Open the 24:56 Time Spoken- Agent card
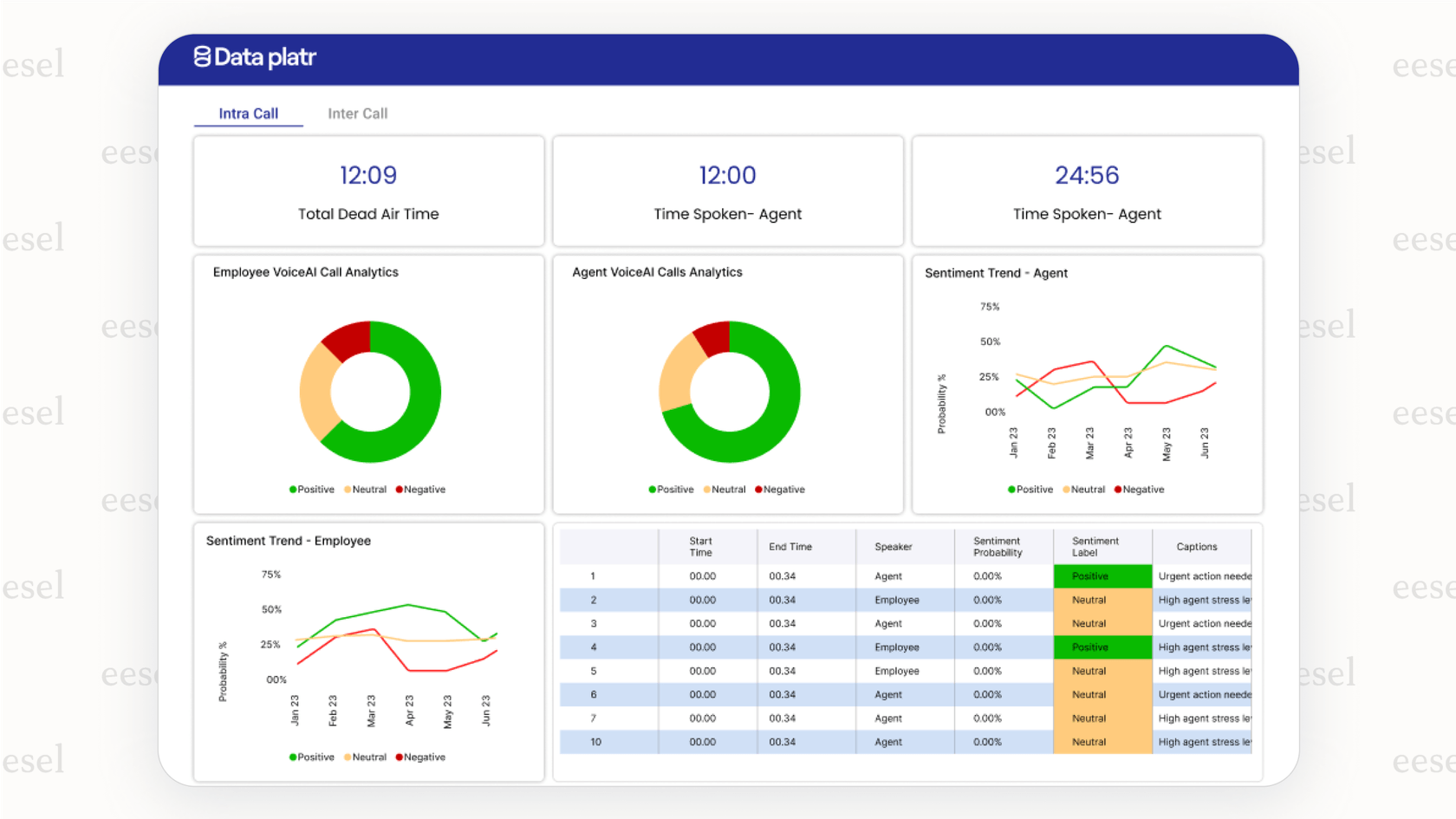The width and height of the screenshot is (1456, 819). coord(1087,191)
